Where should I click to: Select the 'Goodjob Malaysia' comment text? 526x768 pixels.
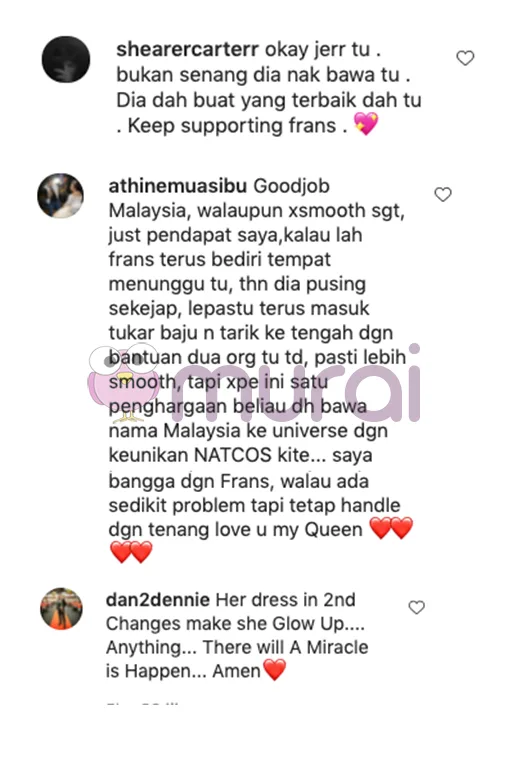coord(257,370)
